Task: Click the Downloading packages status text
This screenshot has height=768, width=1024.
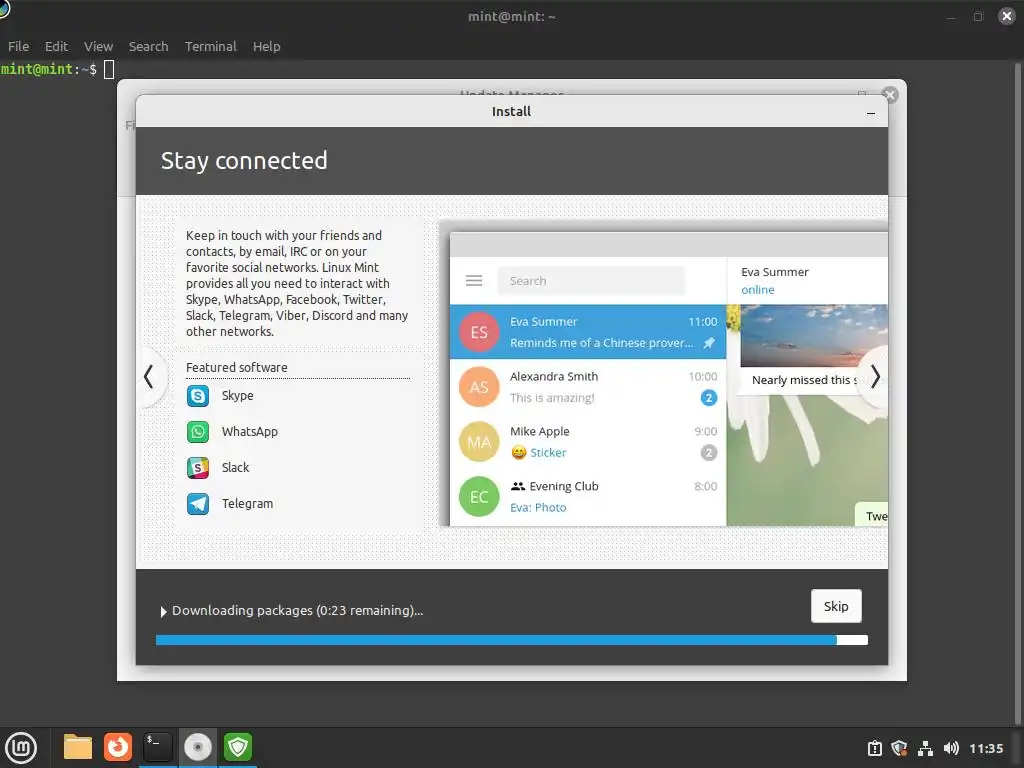Action: (x=297, y=611)
